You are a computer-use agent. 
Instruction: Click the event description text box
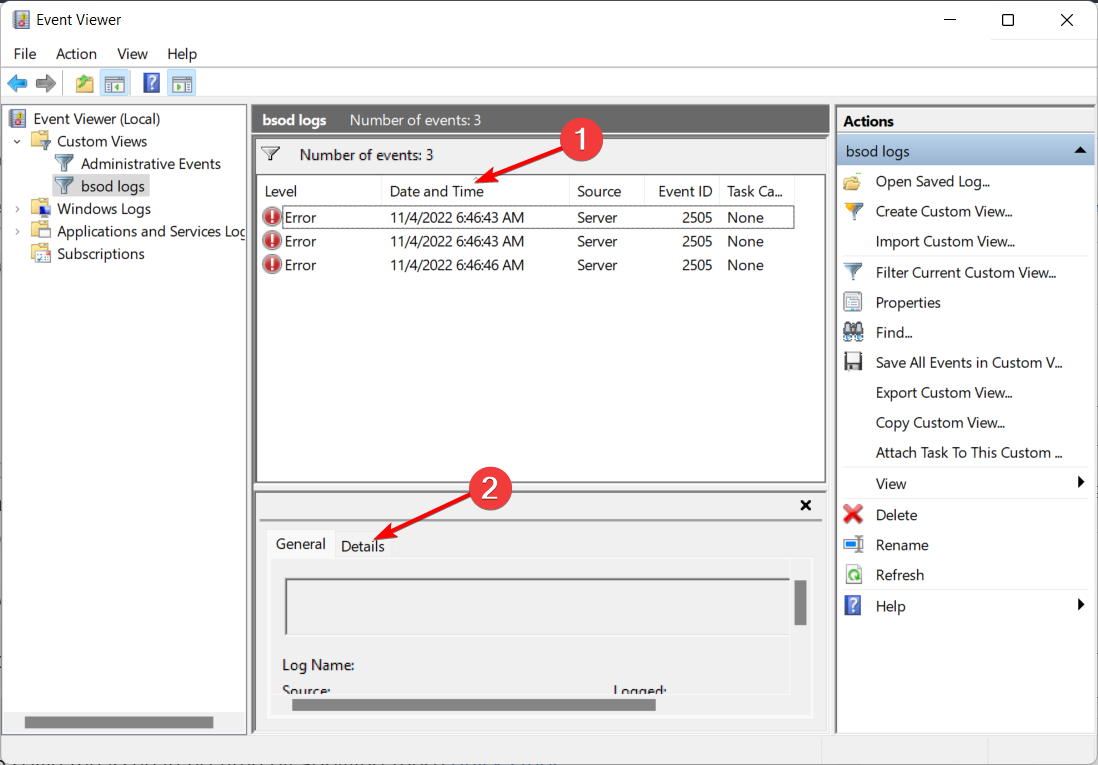pos(537,606)
